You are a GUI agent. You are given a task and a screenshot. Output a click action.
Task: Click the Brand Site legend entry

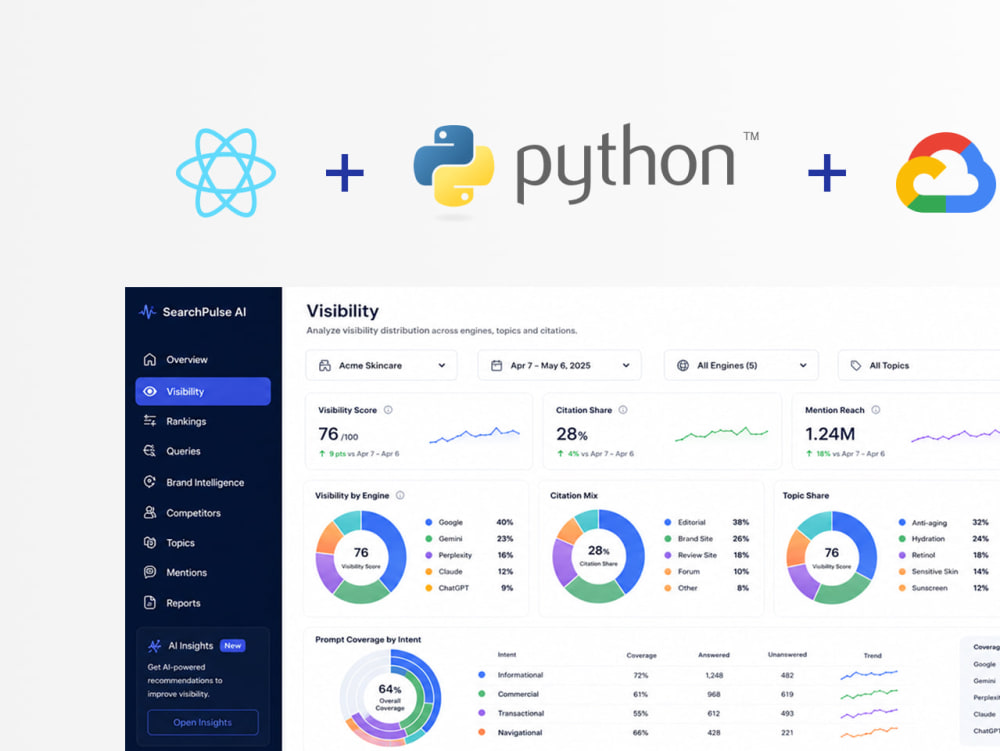707,539
